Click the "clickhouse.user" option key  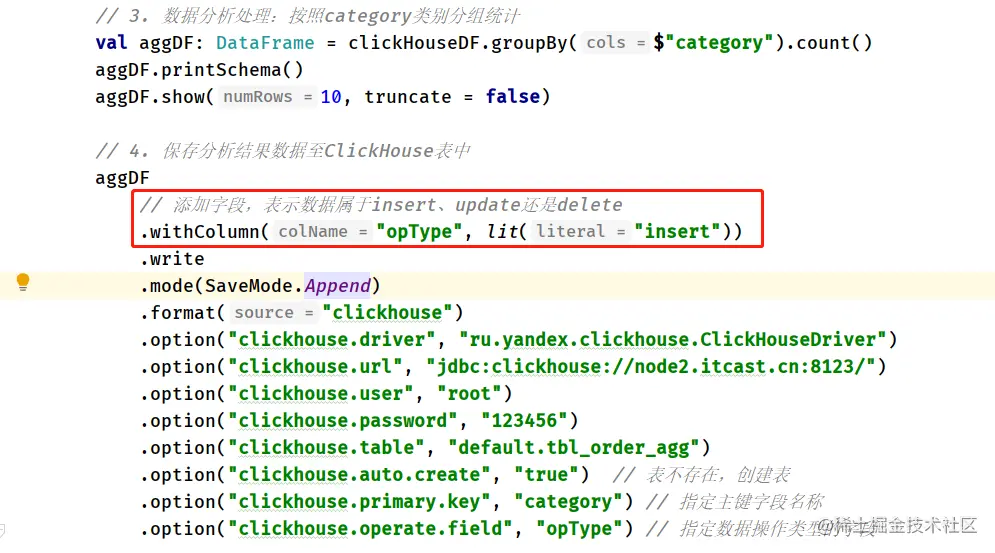click(320, 394)
